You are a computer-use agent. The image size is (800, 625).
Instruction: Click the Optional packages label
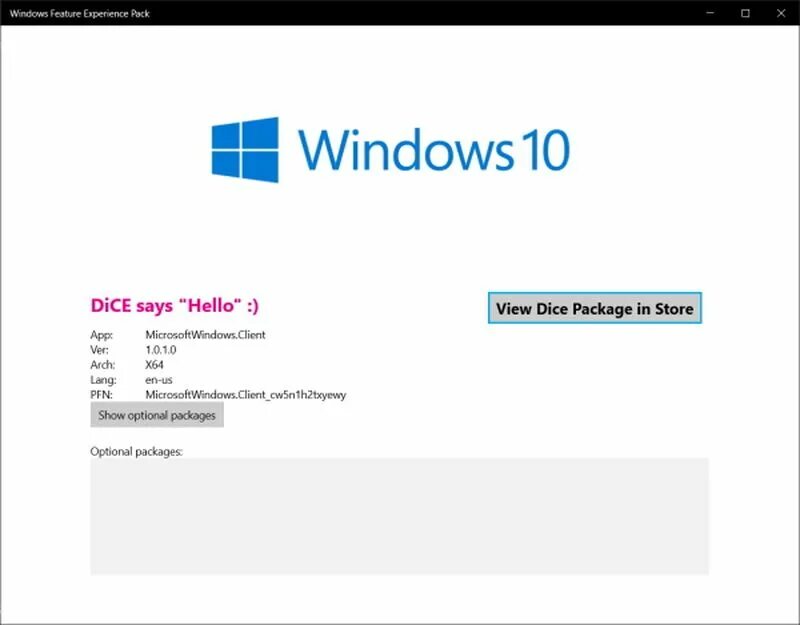point(136,452)
